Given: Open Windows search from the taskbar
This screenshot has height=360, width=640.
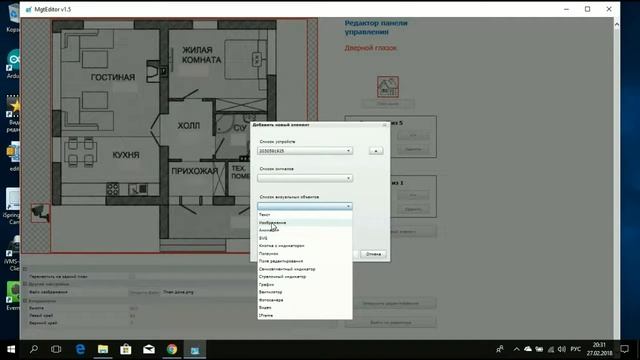Looking at the screenshot, I should click(33, 349).
